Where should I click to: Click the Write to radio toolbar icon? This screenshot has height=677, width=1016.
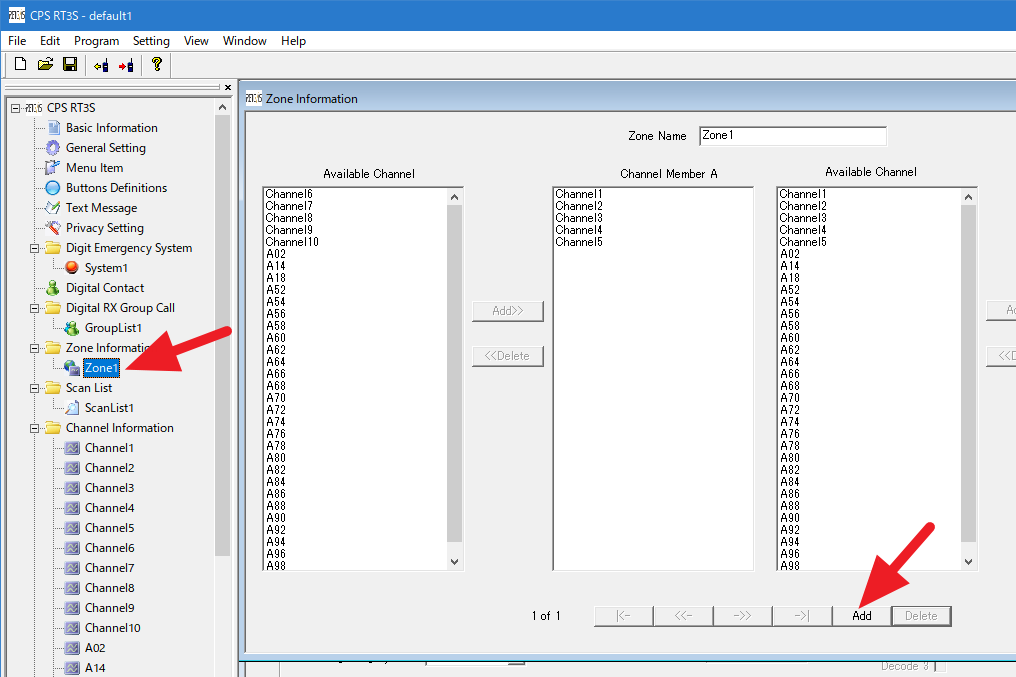click(x=126, y=65)
